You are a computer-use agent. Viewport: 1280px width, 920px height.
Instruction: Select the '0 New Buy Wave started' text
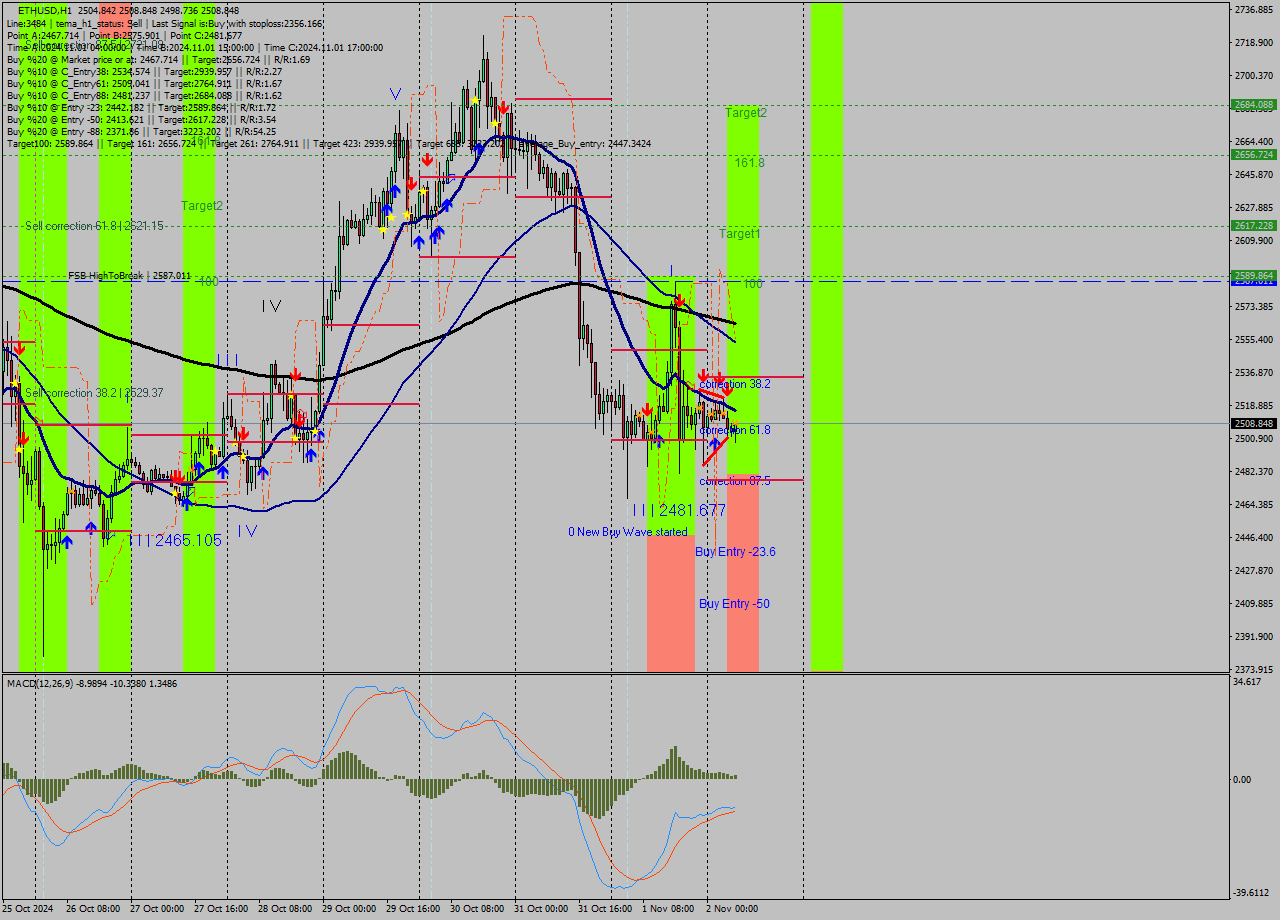(628, 532)
